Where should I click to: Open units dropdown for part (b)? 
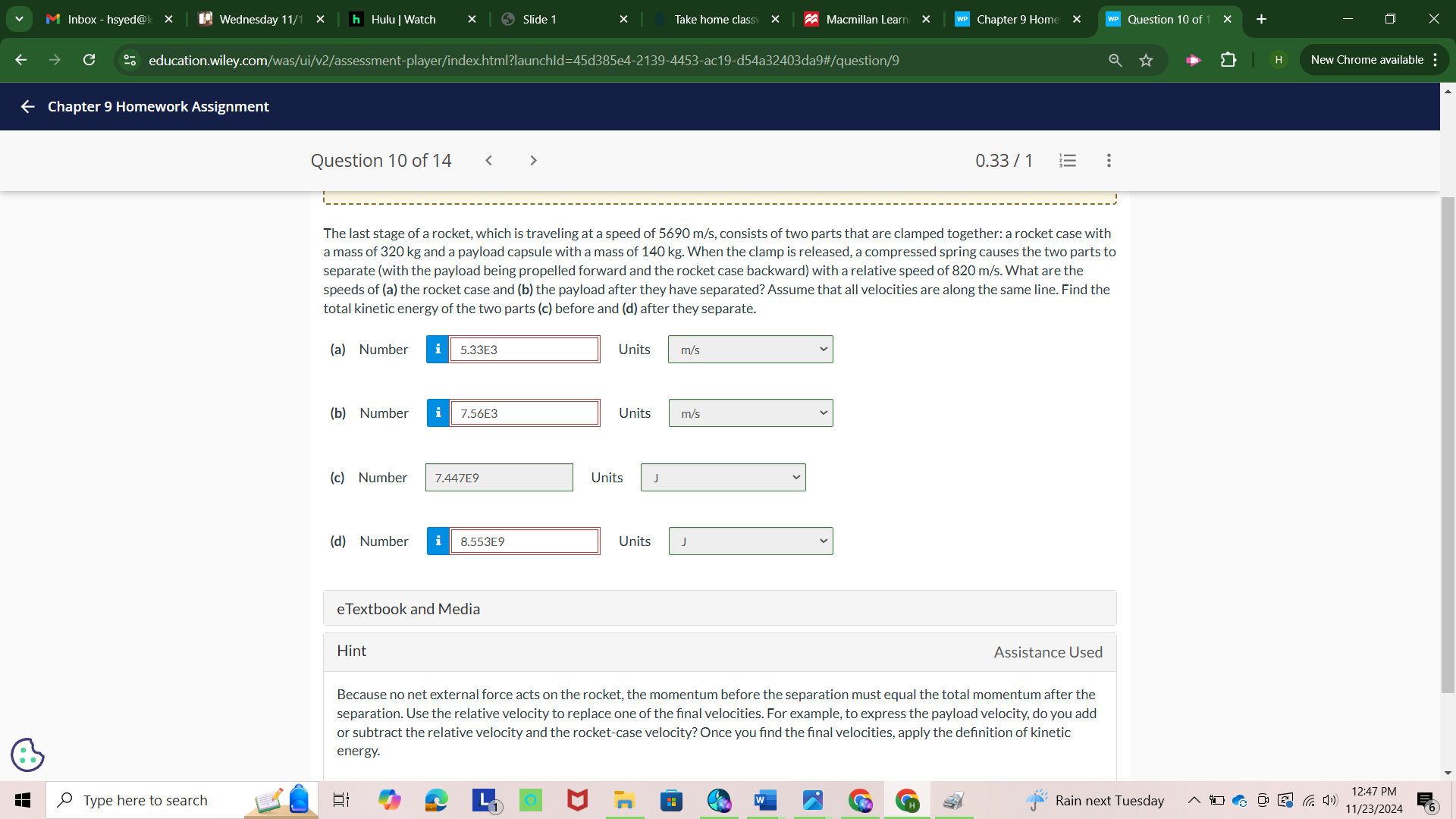(750, 413)
